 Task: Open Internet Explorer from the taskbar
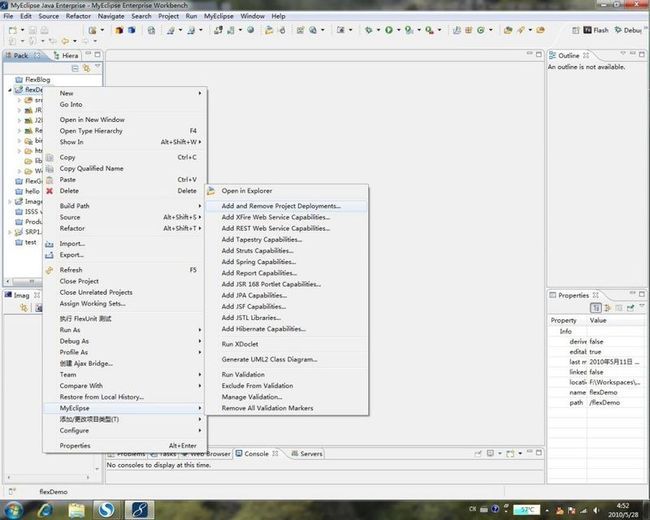pos(45,510)
